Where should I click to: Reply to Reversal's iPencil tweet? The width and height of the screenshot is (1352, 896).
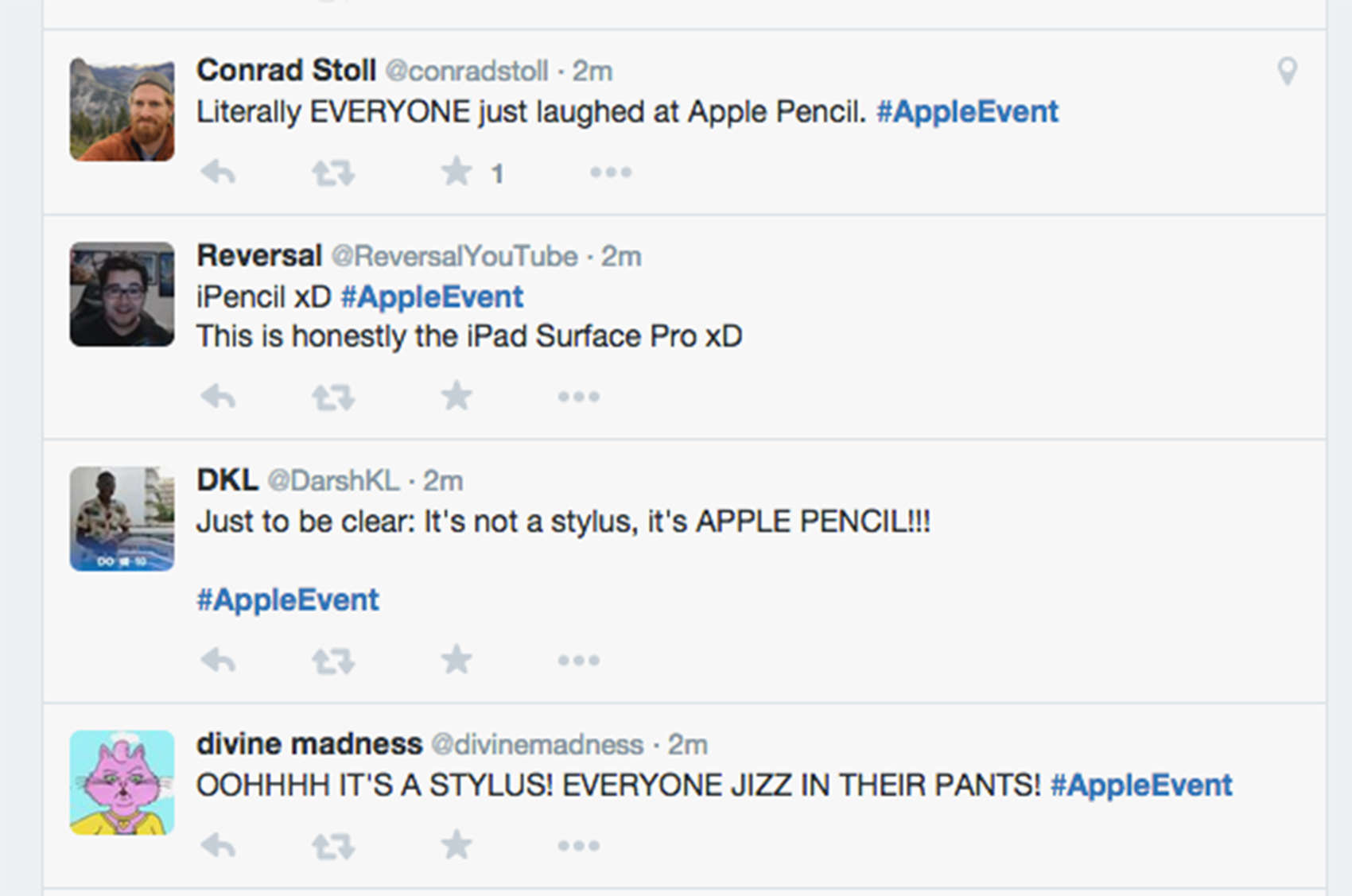tap(218, 396)
